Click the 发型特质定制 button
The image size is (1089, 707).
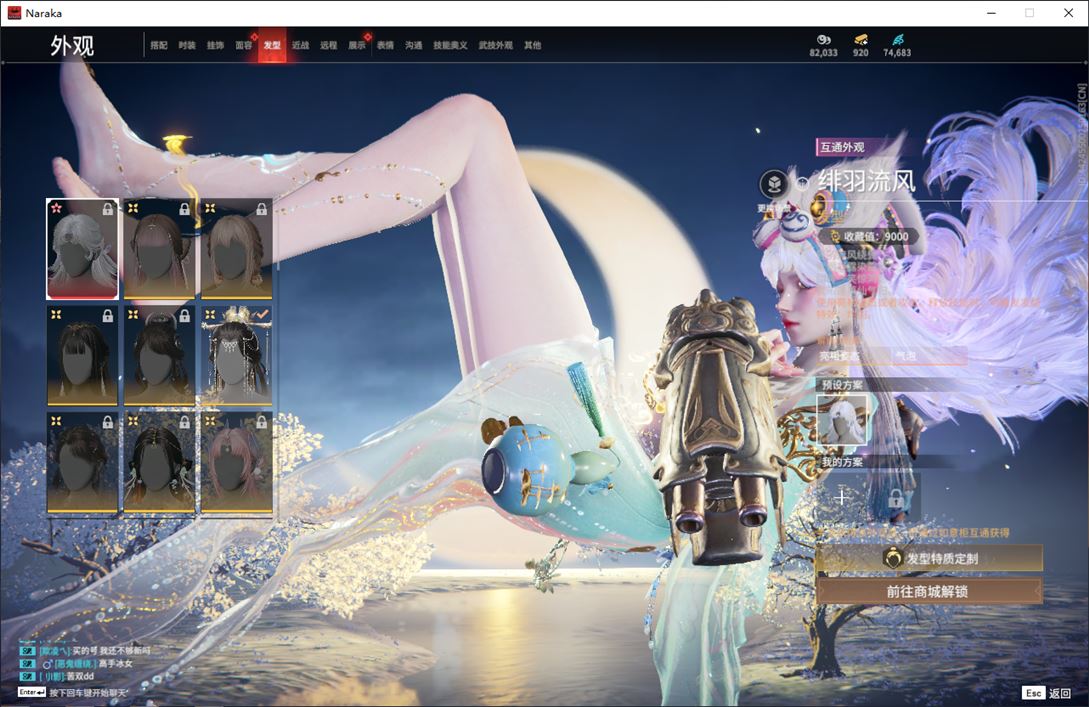pyautogui.click(x=928, y=559)
